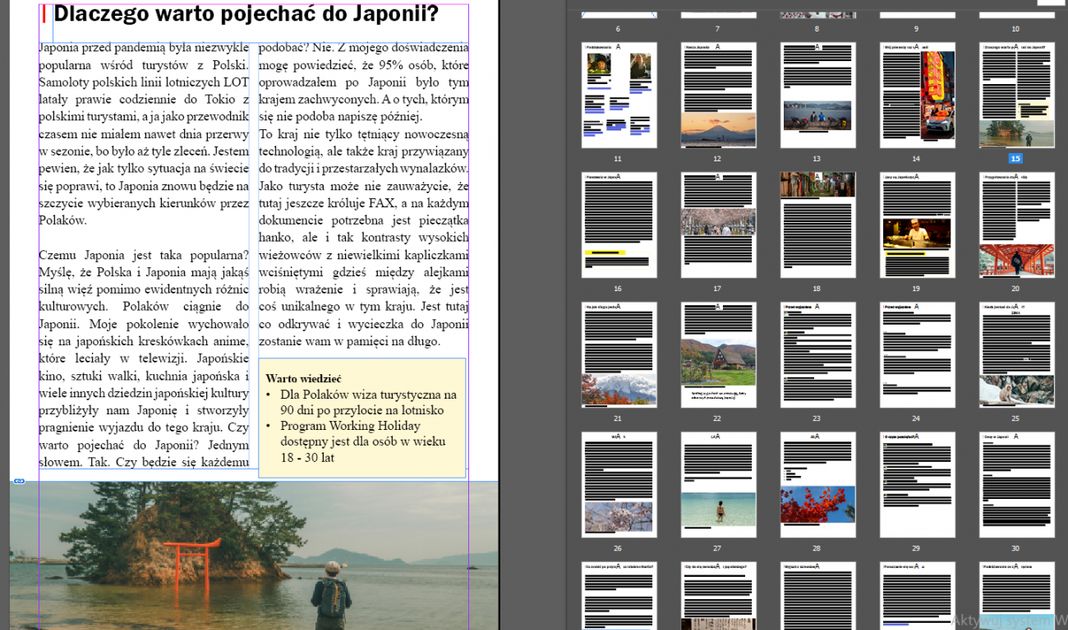Select the yellow 'Warto wiedzieć' info box
The image size is (1068, 630).
point(362,418)
